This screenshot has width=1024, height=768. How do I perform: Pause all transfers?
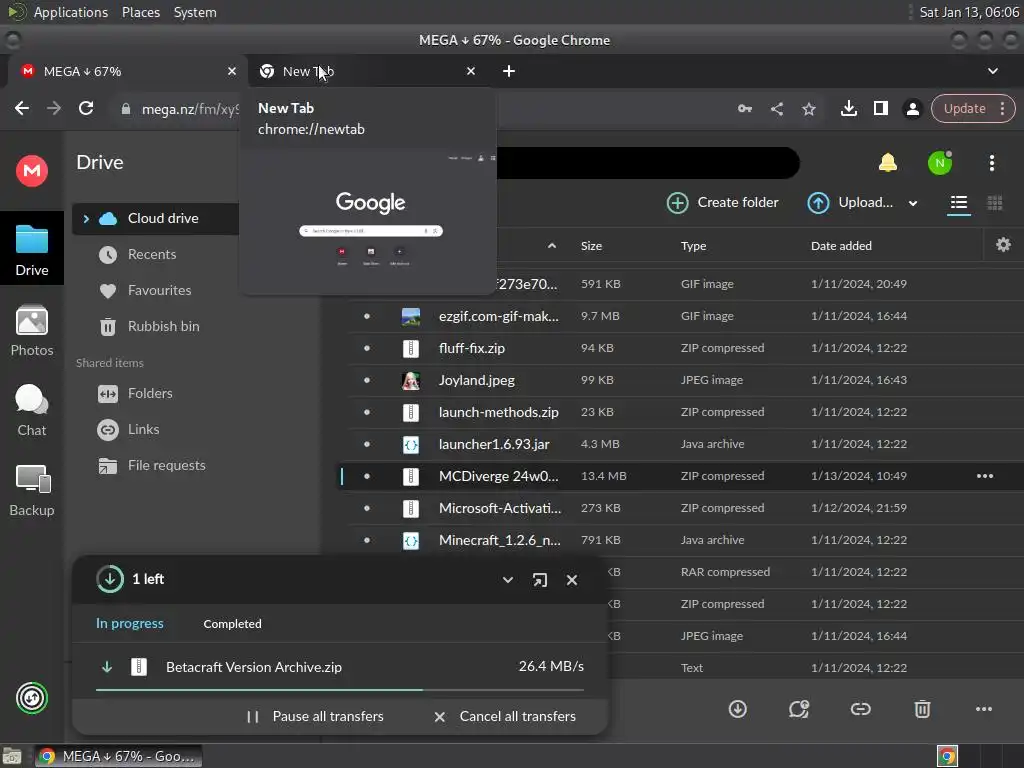click(x=315, y=716)
